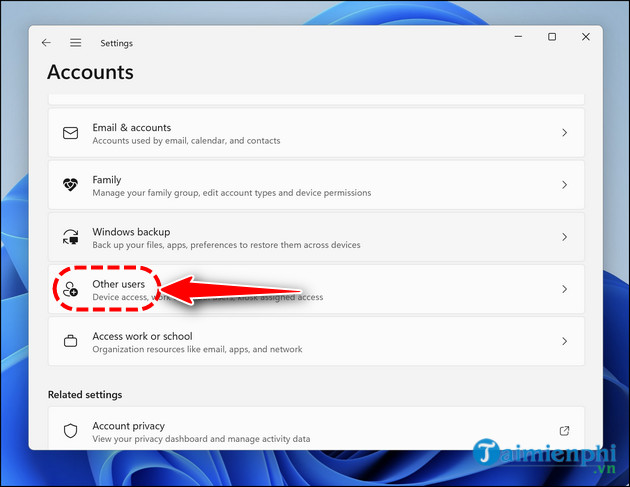Viewport: 630px width, 487px height.
Task: Click the Settings window title
Action: (117, 43)
